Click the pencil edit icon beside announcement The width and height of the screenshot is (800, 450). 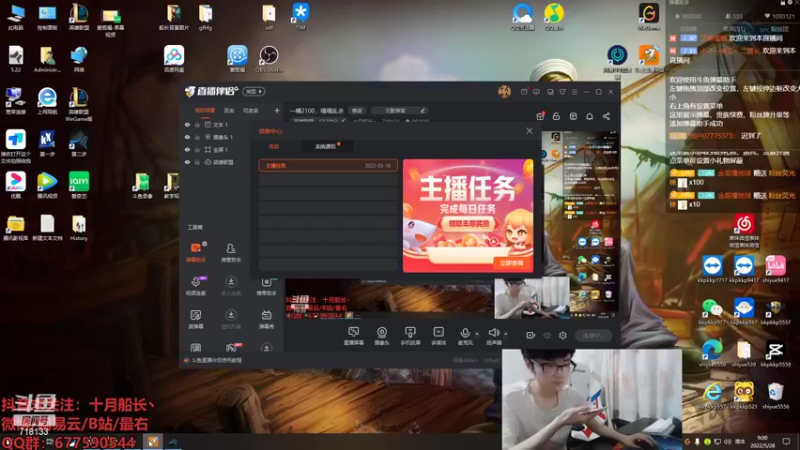pos(422,110)
